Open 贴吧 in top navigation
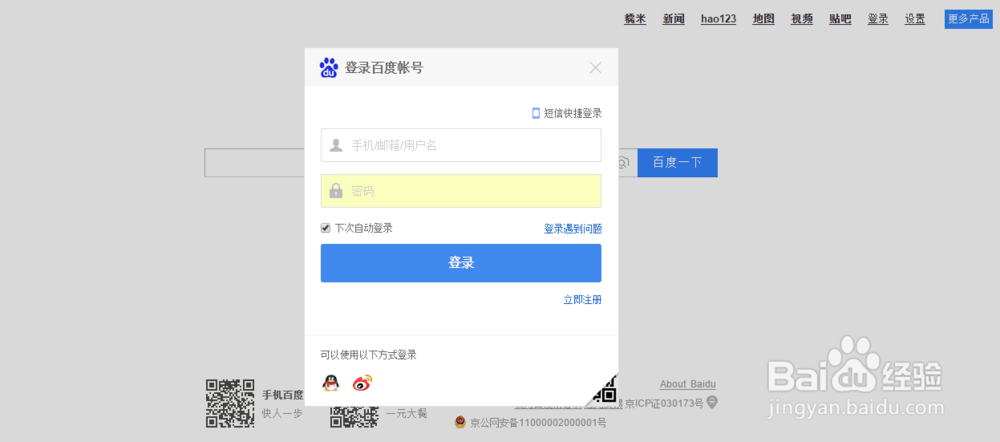 point(840,19)
